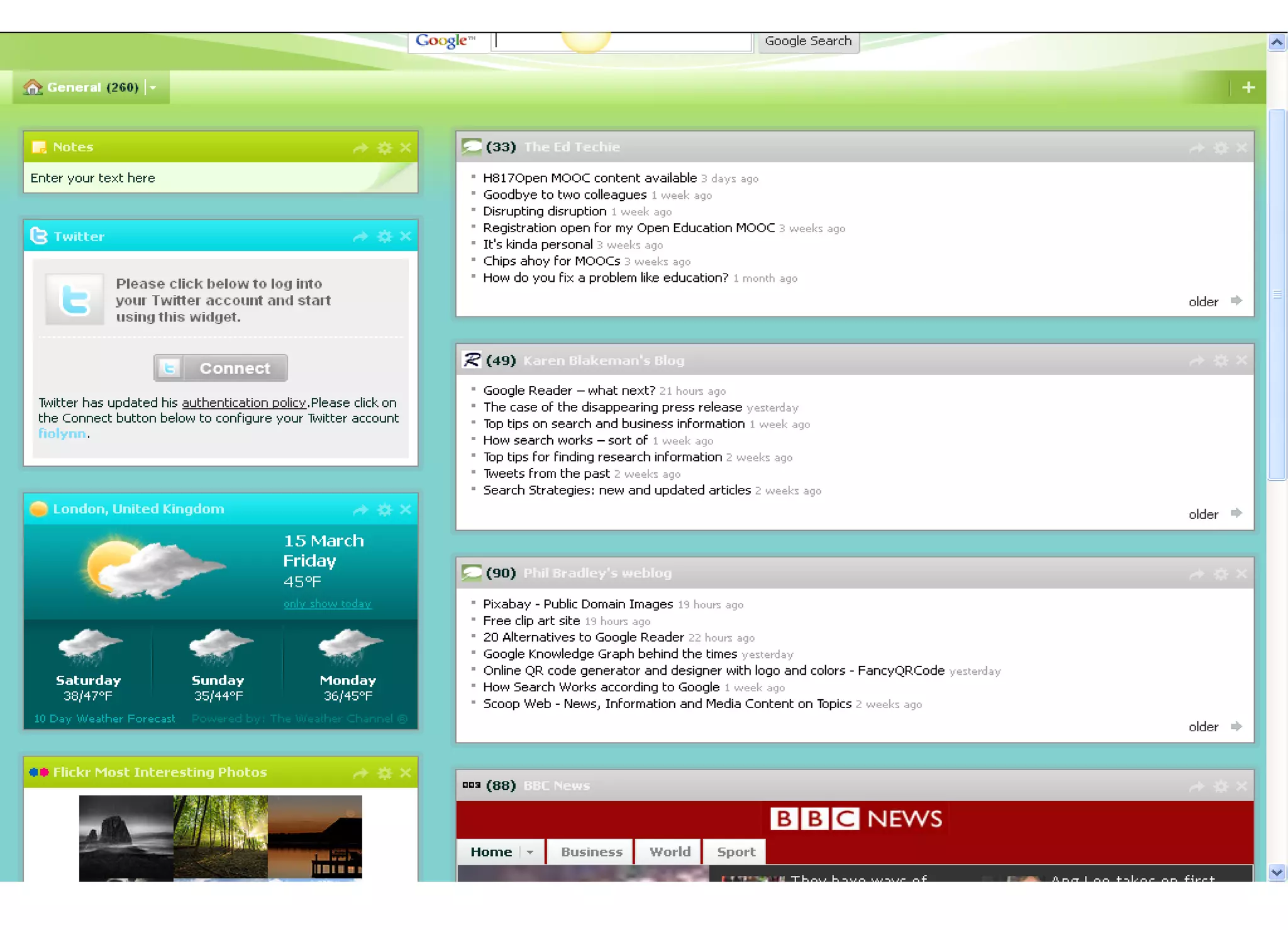Click the home icon on General tab
Screen dimensions: 1288x930
[33, 87]
